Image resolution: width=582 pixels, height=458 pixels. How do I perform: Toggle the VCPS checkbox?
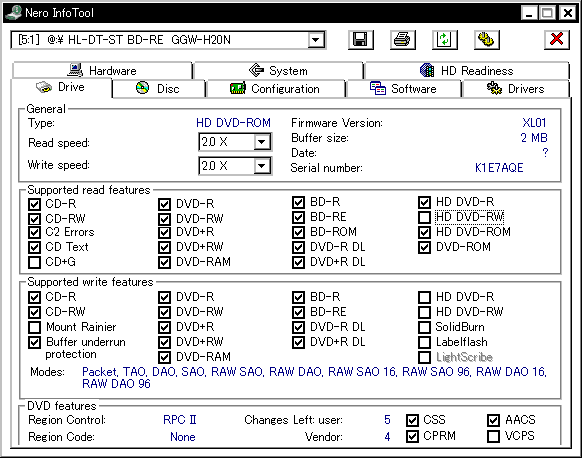coord(493,436)
